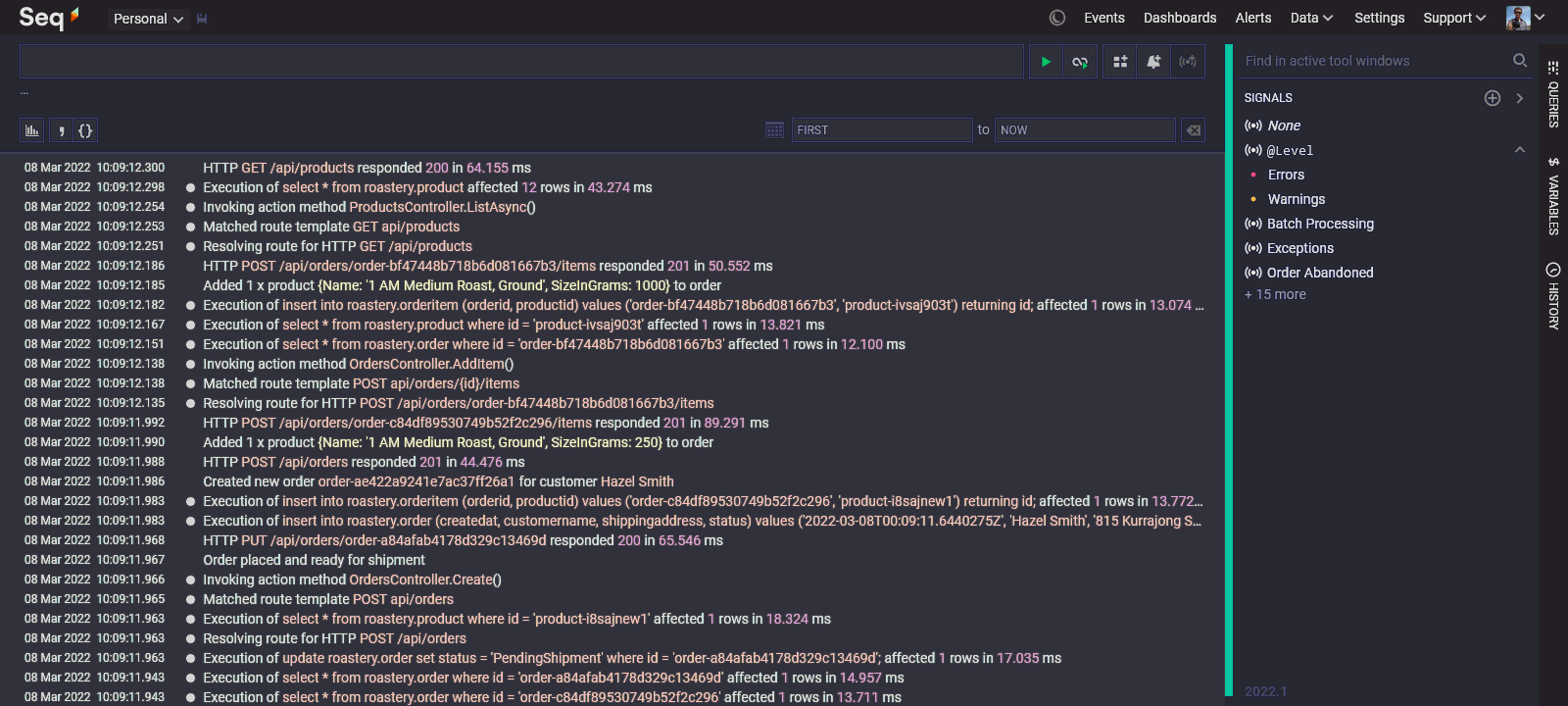Click the user avatar in the header
The height and width of the screenshot is (706, 1568).
click(1518, 18)
